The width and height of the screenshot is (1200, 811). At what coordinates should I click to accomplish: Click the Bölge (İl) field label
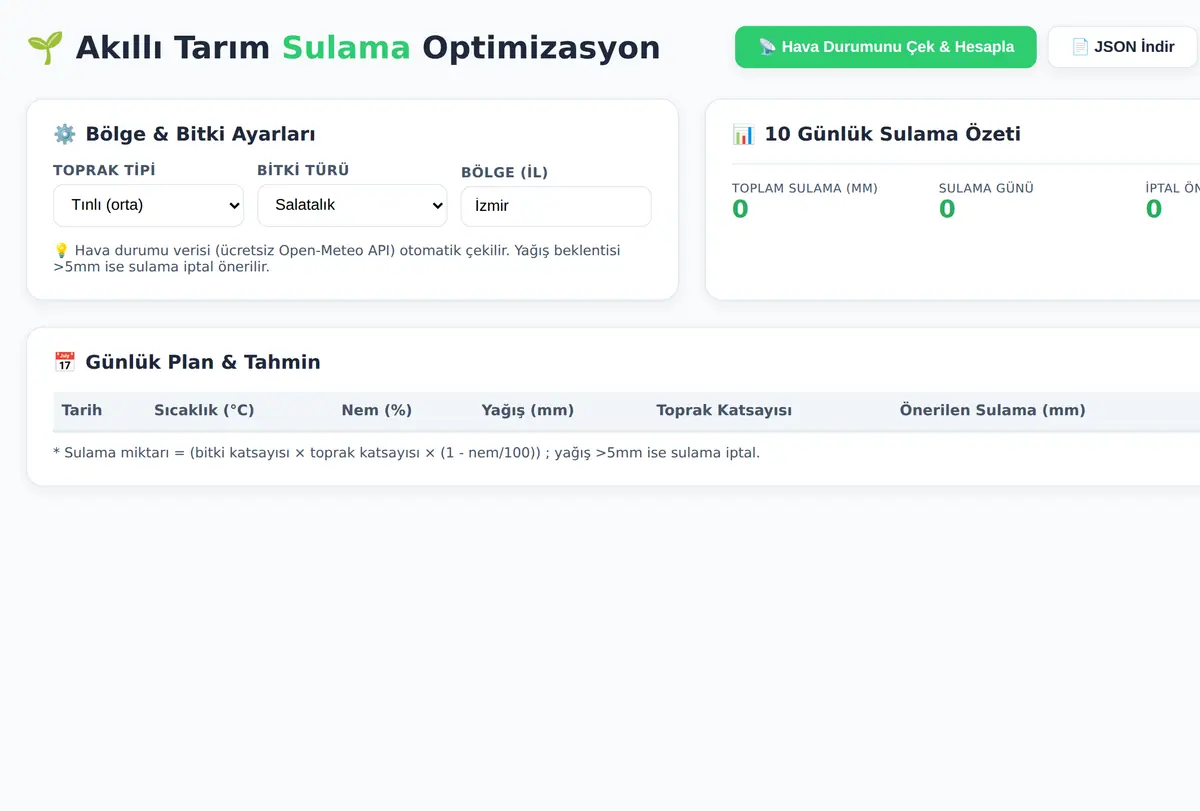click(x=505, y=172)
